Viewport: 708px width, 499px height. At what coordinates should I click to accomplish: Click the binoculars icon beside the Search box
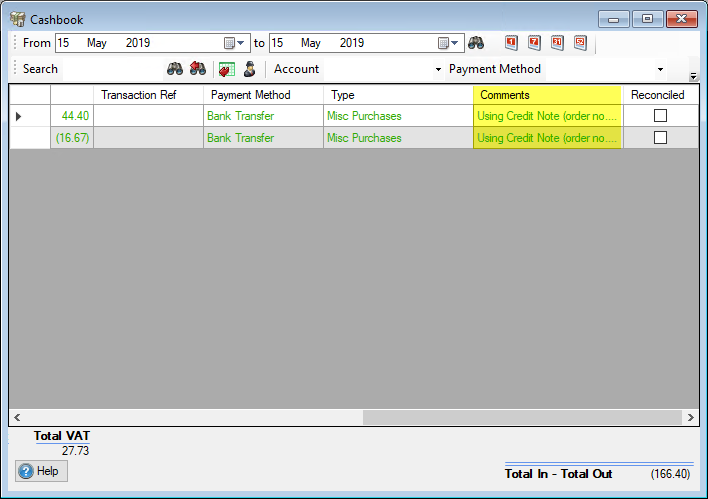175,69
